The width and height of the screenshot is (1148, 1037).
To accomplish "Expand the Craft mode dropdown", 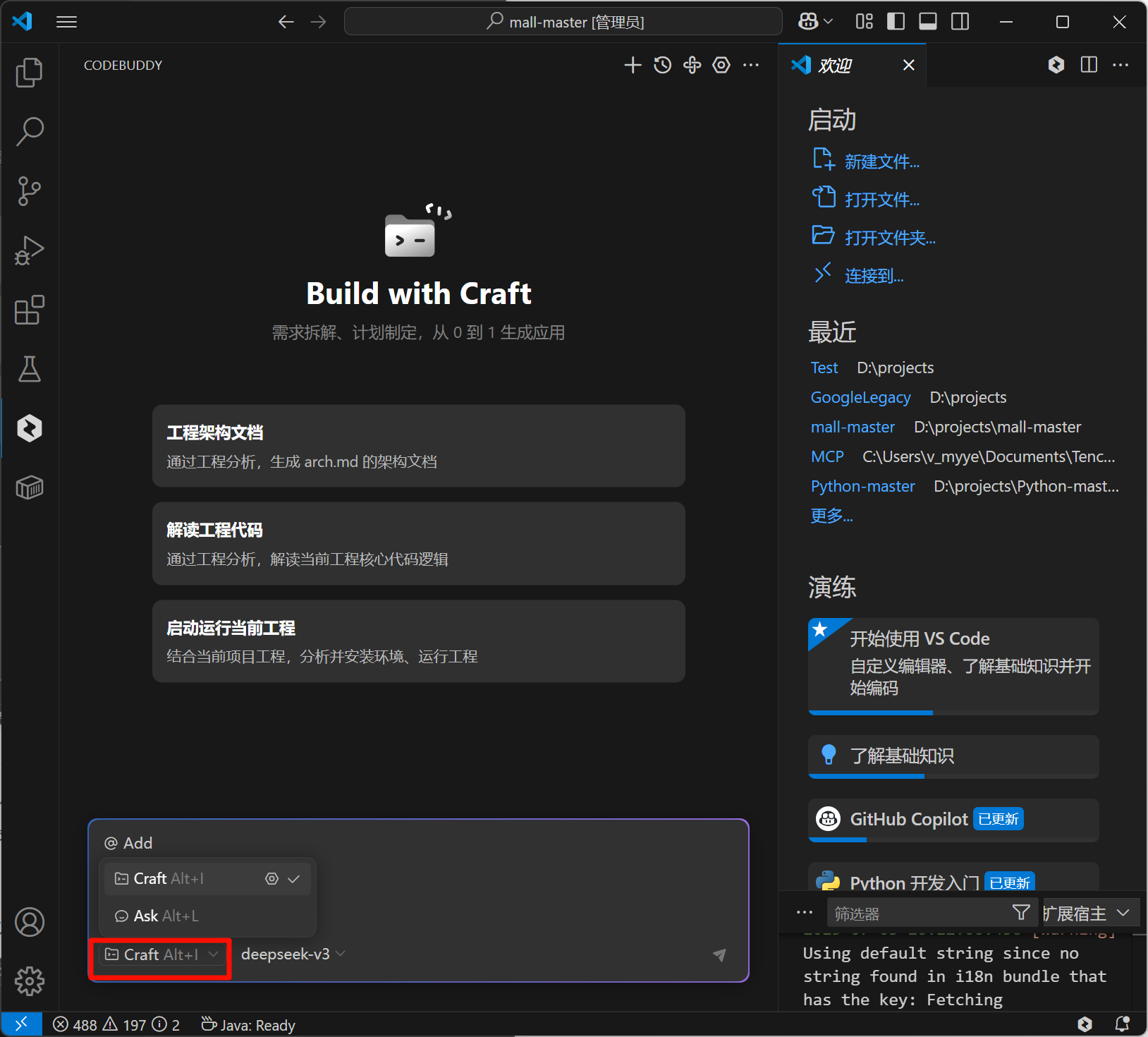I will tap(161, 954).
